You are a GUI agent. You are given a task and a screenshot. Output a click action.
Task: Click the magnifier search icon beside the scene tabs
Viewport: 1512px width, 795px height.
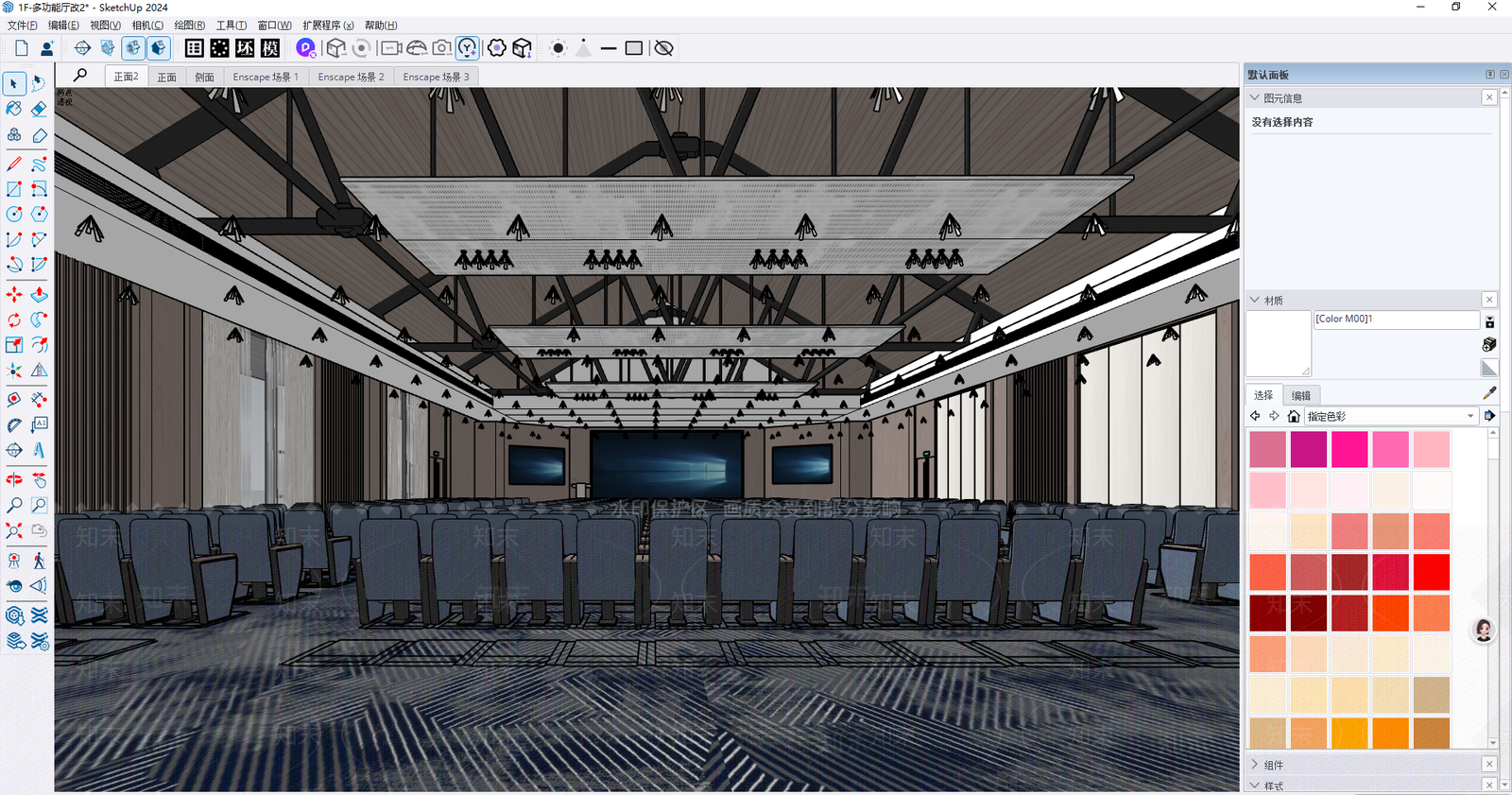[x=80, y=76]
